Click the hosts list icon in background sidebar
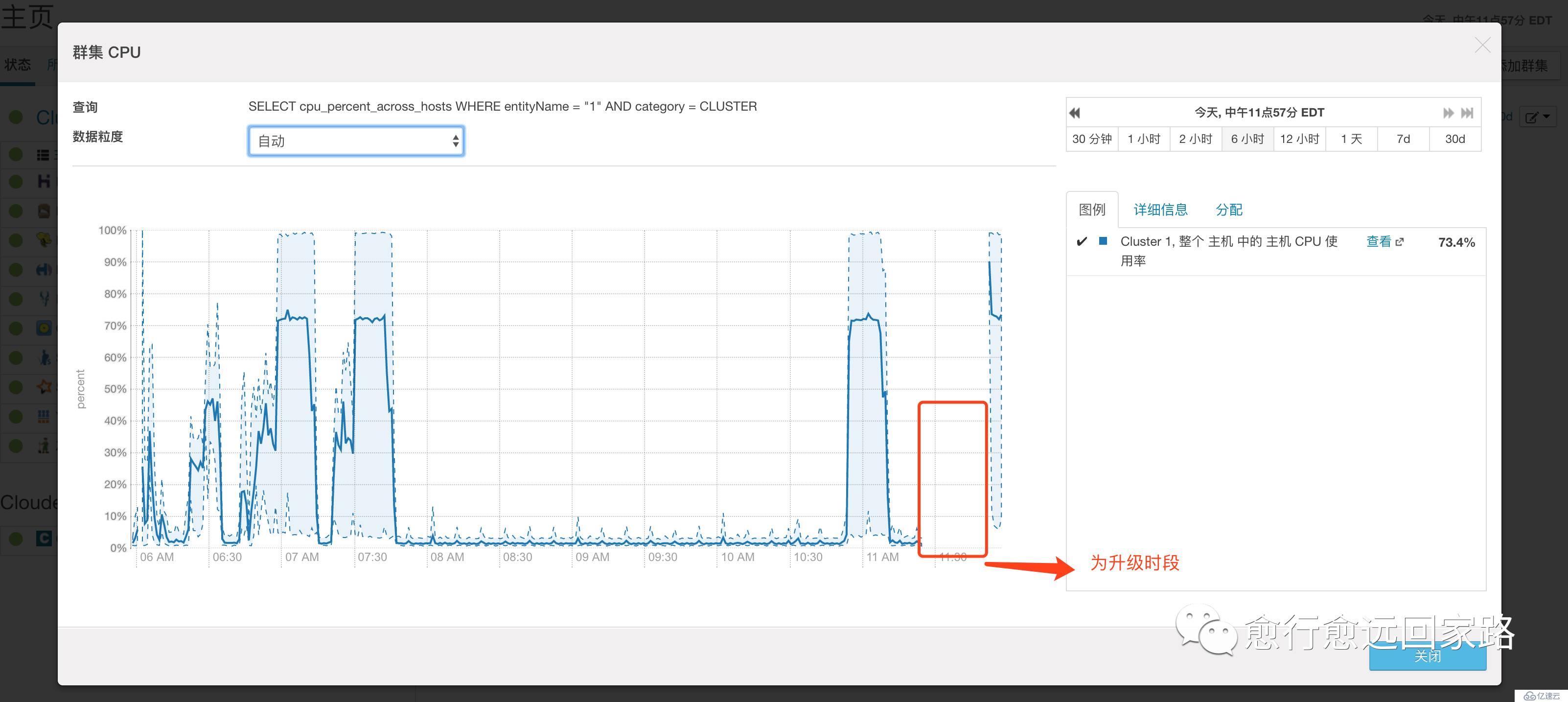 43,155
